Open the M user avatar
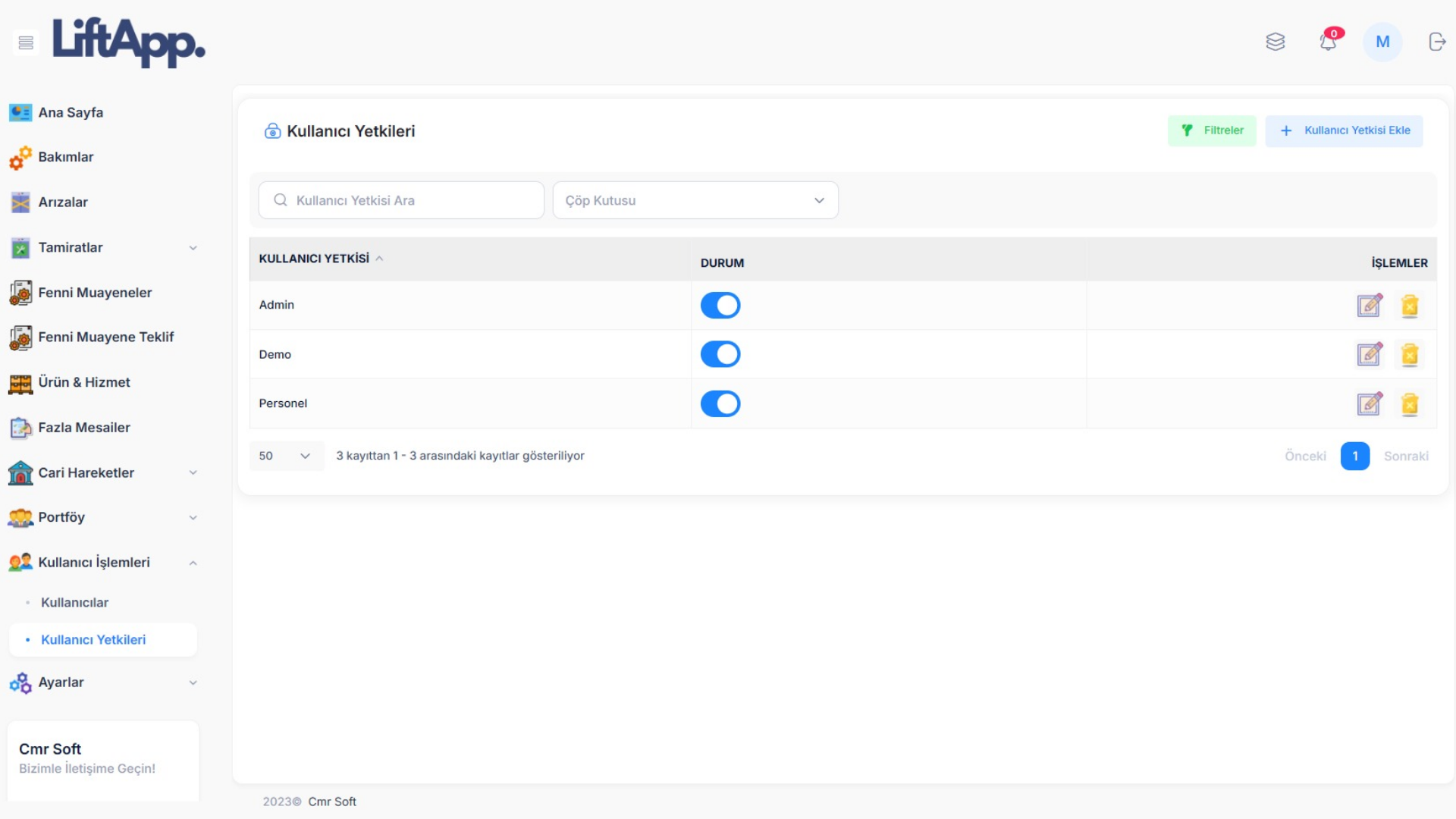This screenshot has height=819, width=1456. tap(1382, 42)
